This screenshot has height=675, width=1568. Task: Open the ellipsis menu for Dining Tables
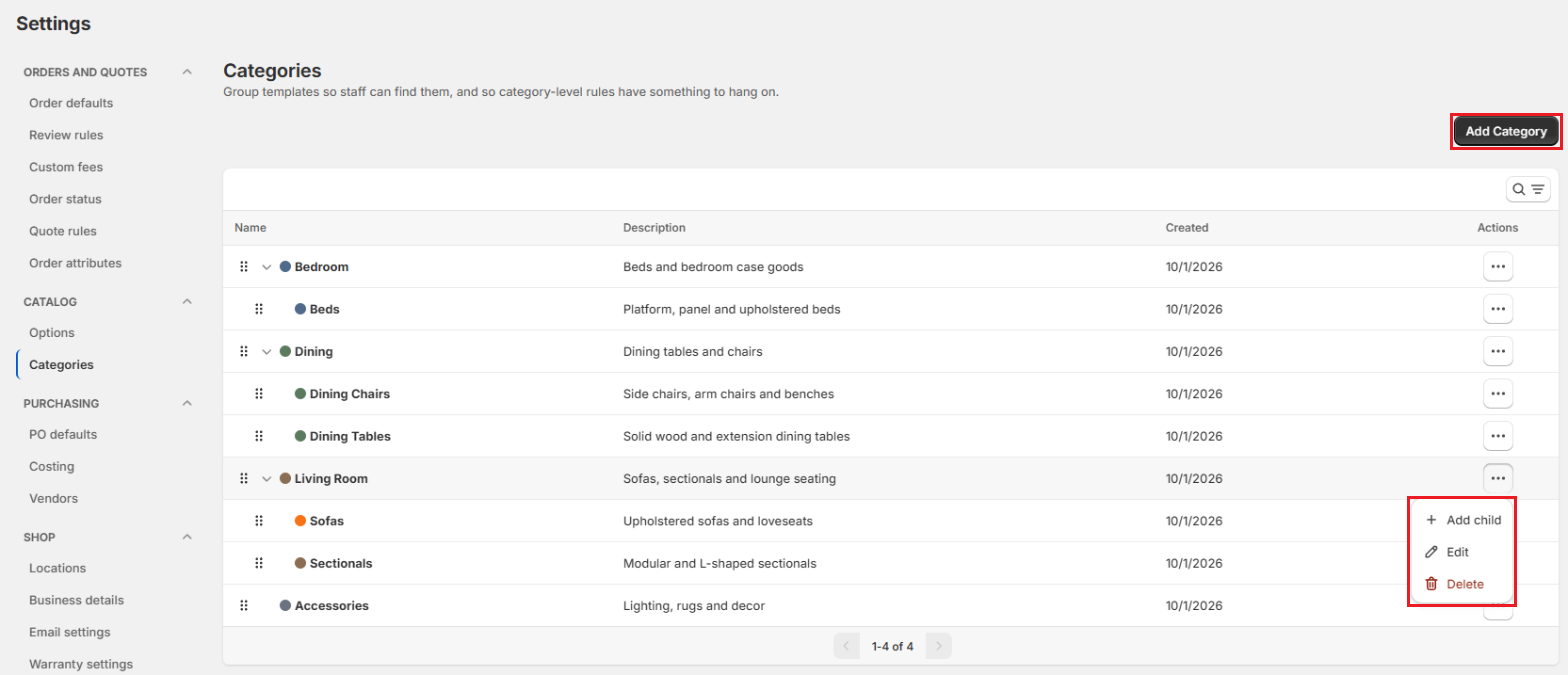1498,436
